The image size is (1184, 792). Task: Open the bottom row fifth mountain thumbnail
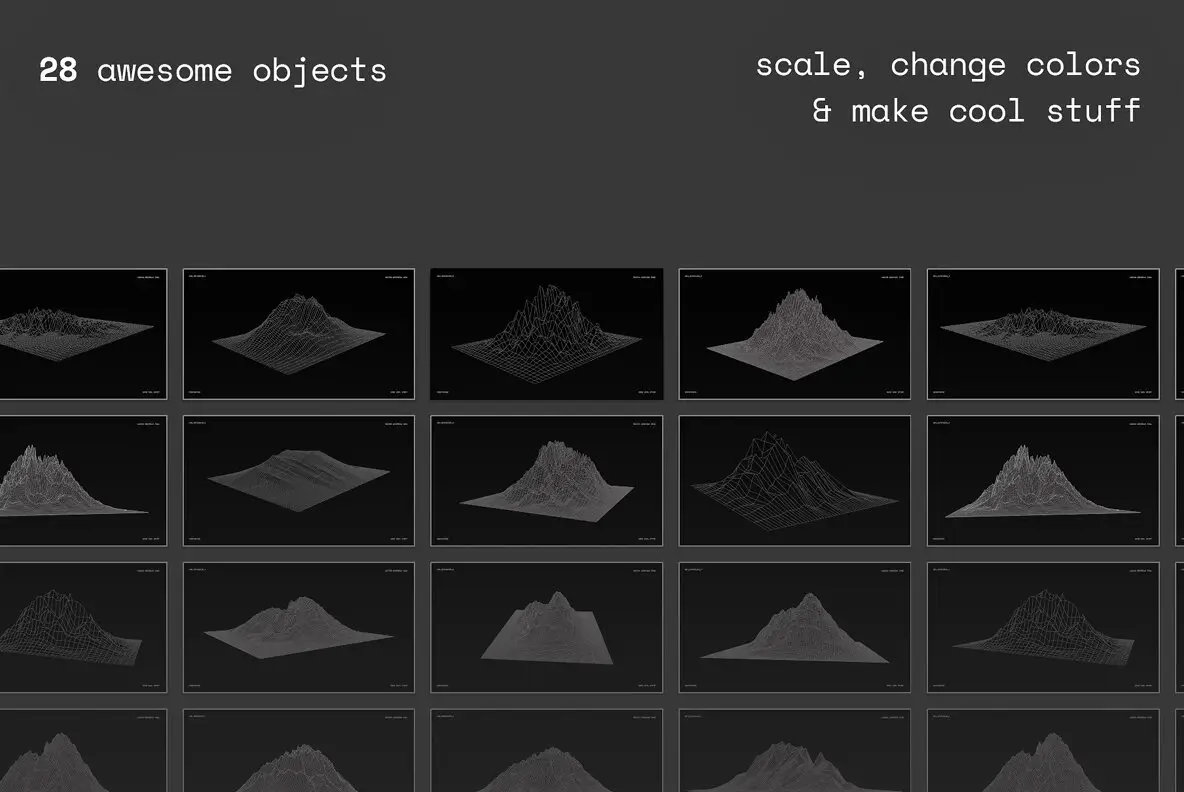1043,750
